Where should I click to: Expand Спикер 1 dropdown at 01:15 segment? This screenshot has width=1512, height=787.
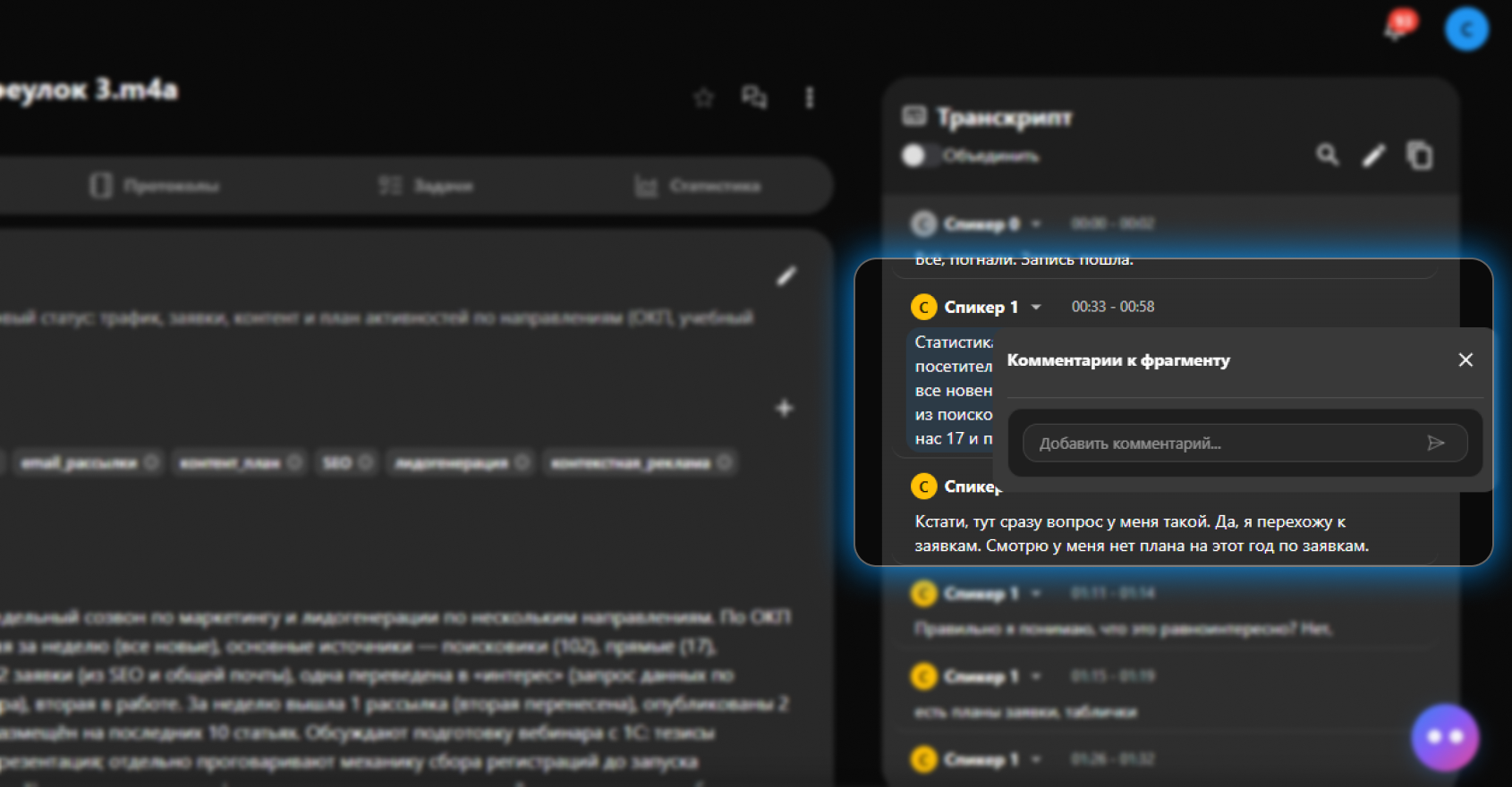[x=1036, y=676]
